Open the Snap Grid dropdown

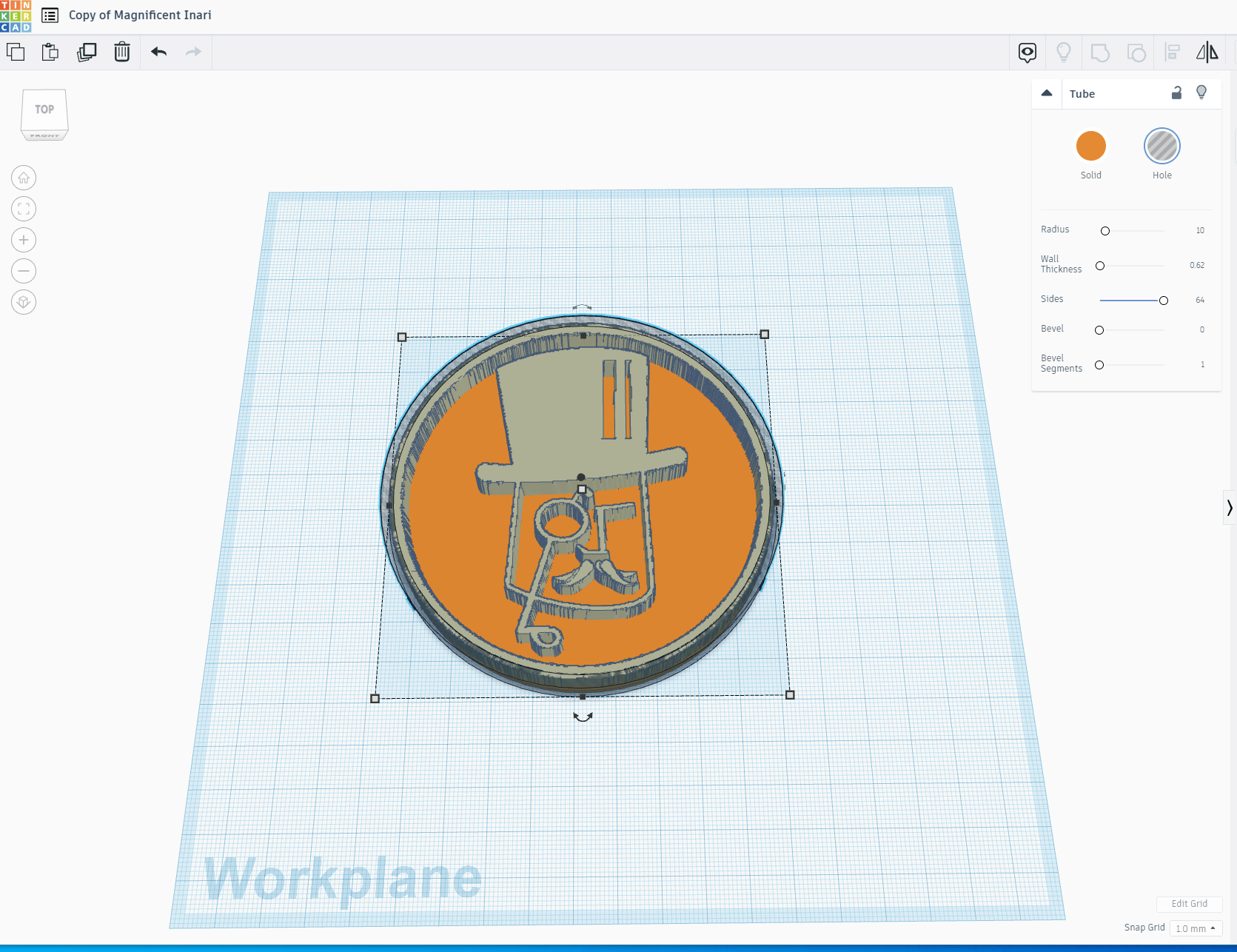coord(1196,928)
